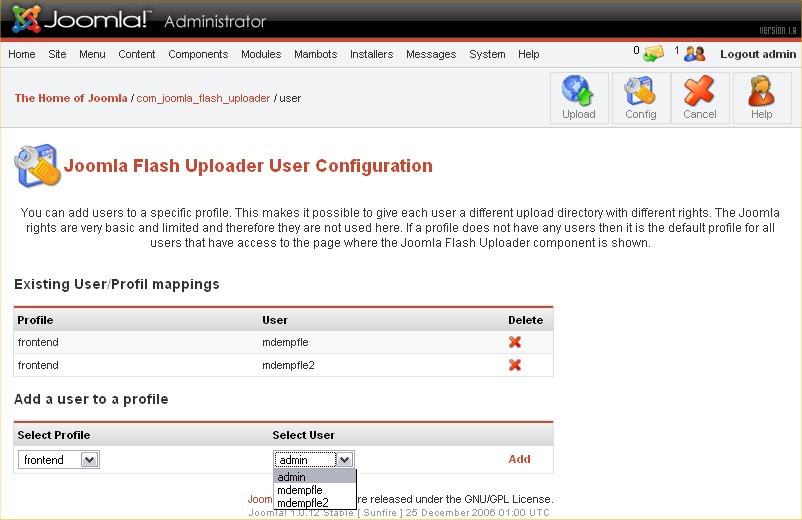This screenshot has height=520, width=802.
Task: Expand the Select Profile frontend dropdown
Action: pyautogui.click(x=59, y=460)
